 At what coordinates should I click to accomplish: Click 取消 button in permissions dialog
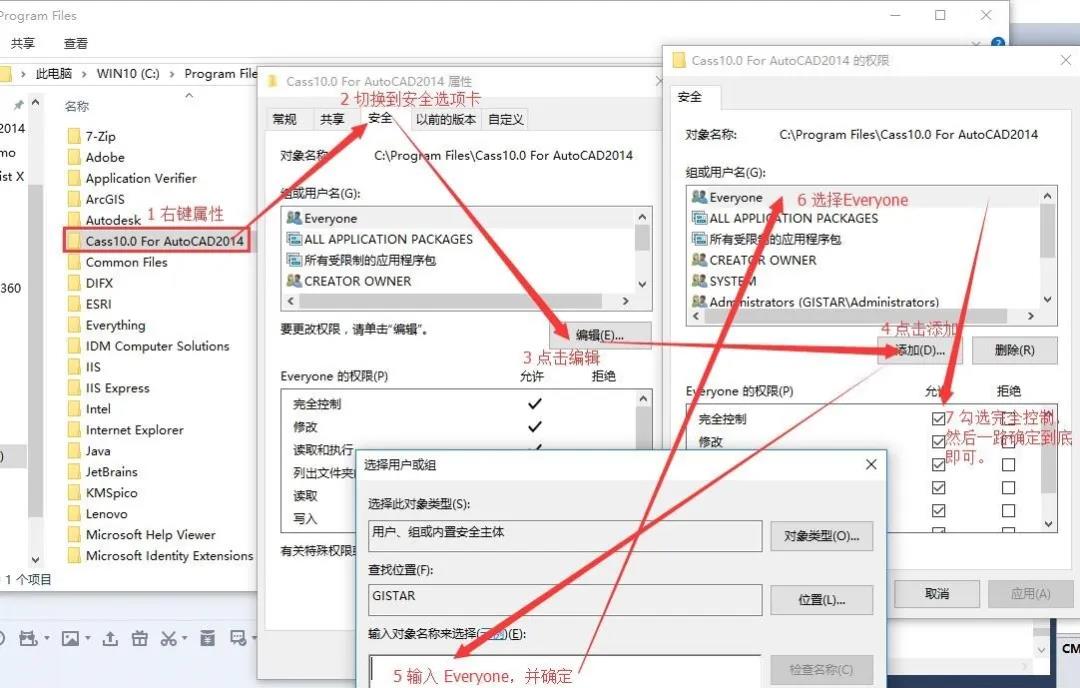pos(937,594)
